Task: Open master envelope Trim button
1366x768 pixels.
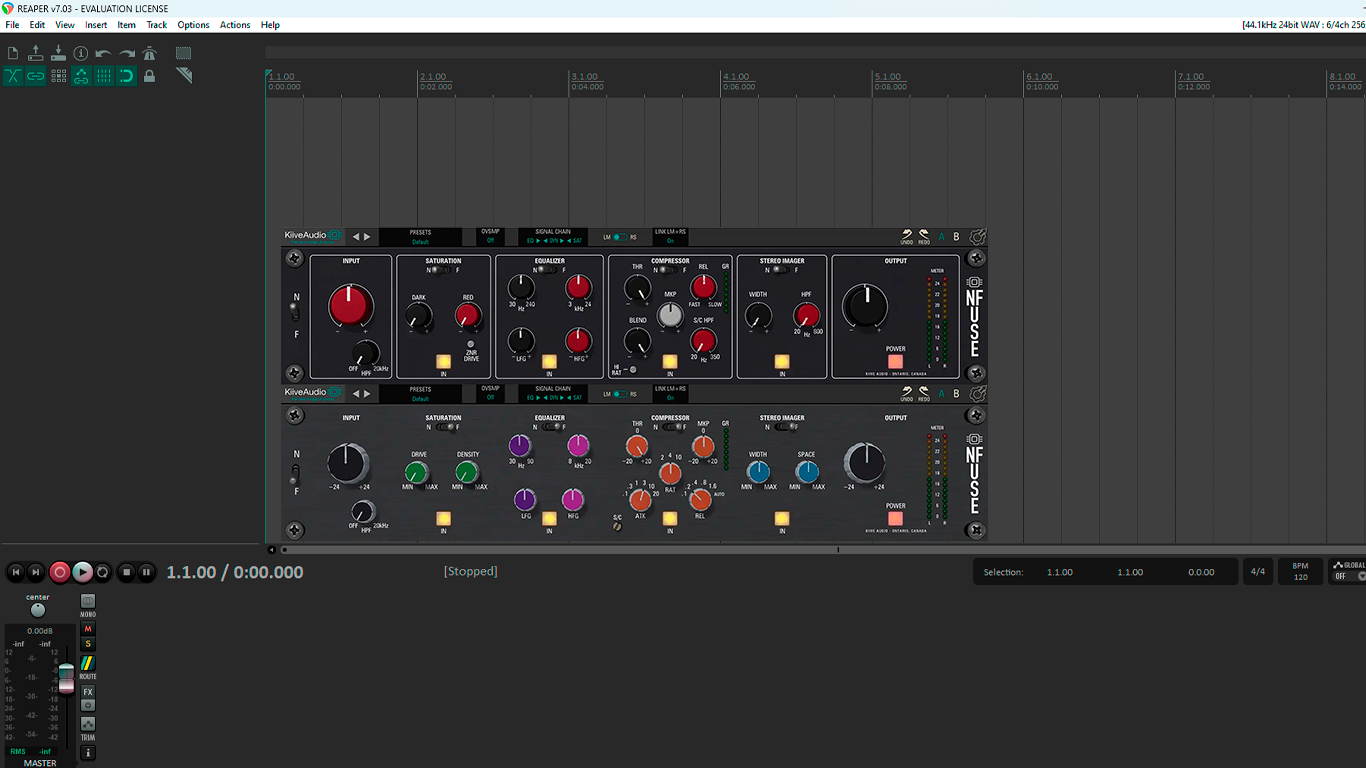Action: [88, 724]
